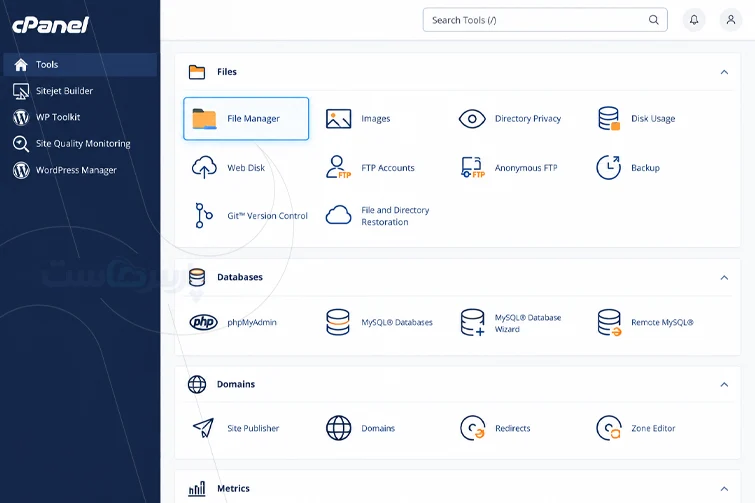Click the cPanel logo

pyautogui.click(x=51, y=25)
